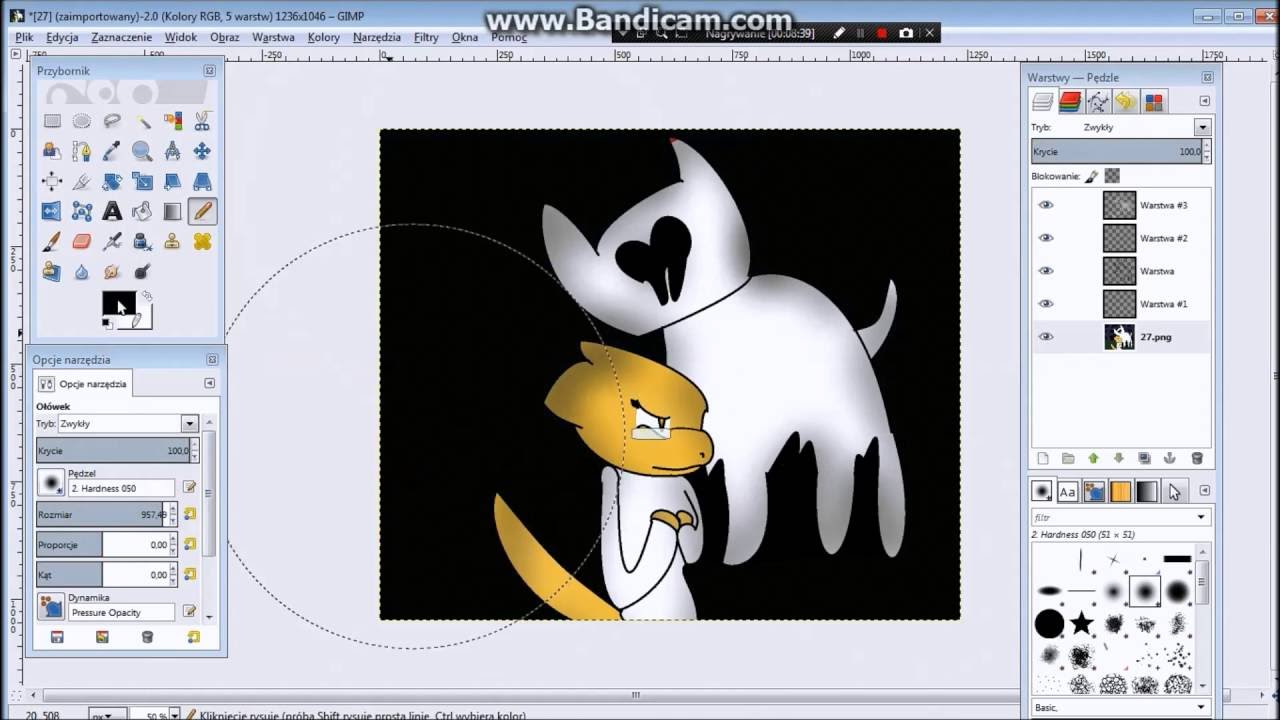Viewport: 1280px width, 720px height.
Task: Open Warstwy panel tab menu arrow
Action: (1204, 101)
